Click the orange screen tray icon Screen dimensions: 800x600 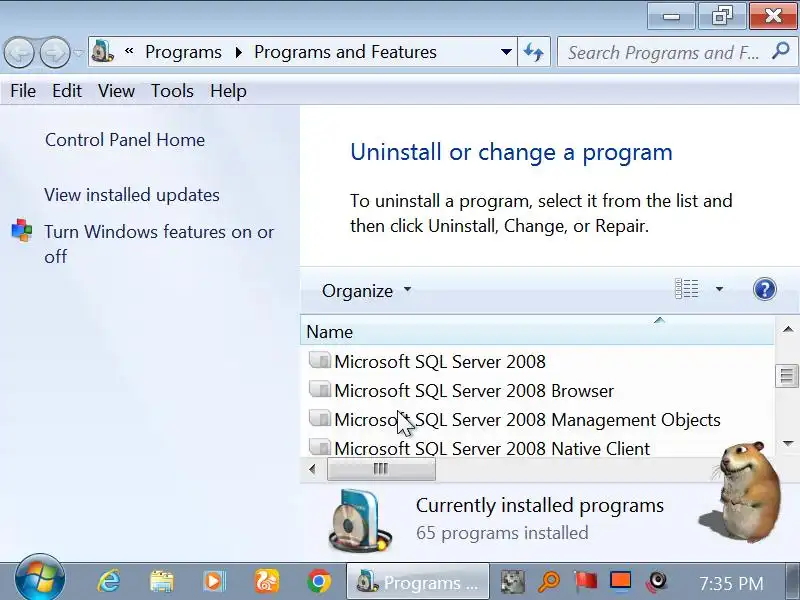pos(620,582)
